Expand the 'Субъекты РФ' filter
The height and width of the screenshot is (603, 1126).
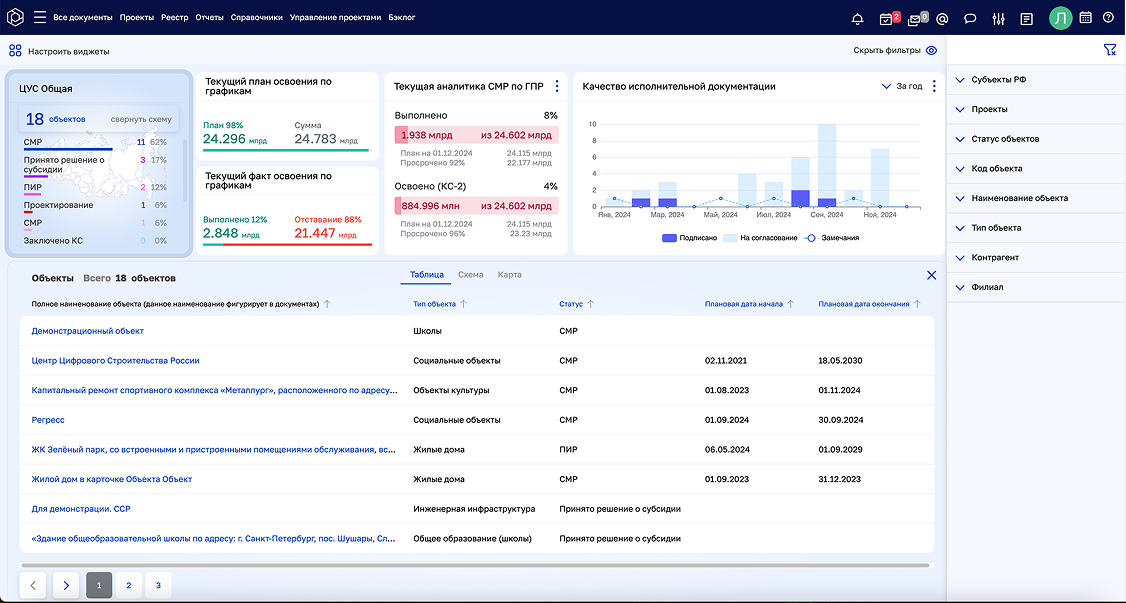click(998, 80)
